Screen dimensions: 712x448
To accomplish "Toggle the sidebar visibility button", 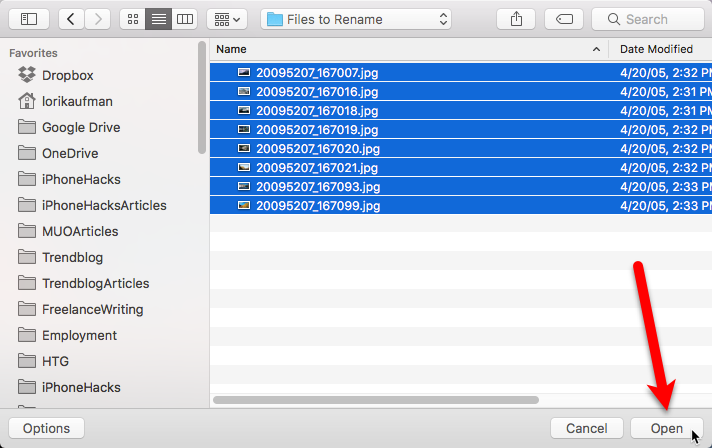I will 28,19.
